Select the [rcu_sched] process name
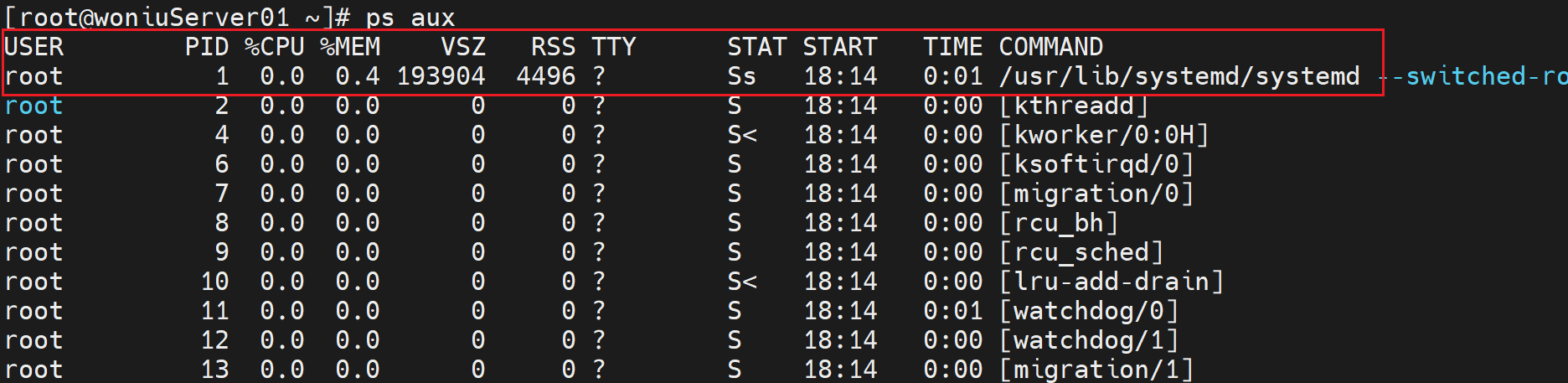The height and width of the screenshot is (383, 1568). pyautogui.click(x=1081, y=252)
